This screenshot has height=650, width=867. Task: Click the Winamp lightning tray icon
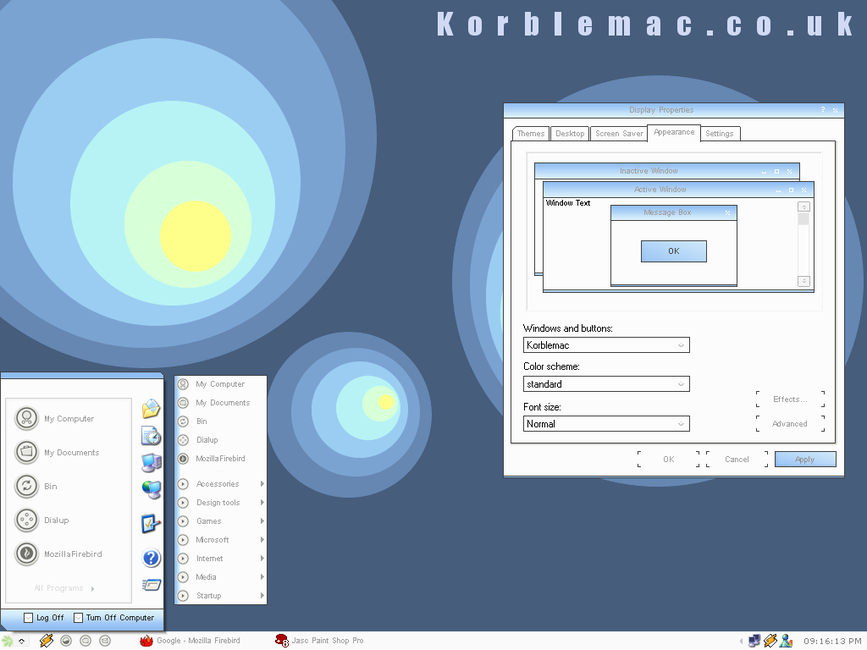770,641
